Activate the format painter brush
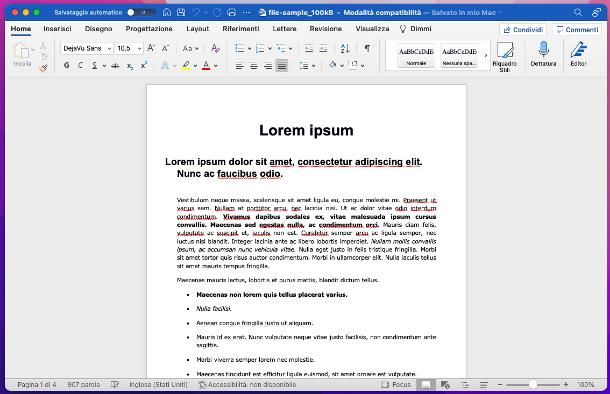Screen dimensions: 610x394 43,68
